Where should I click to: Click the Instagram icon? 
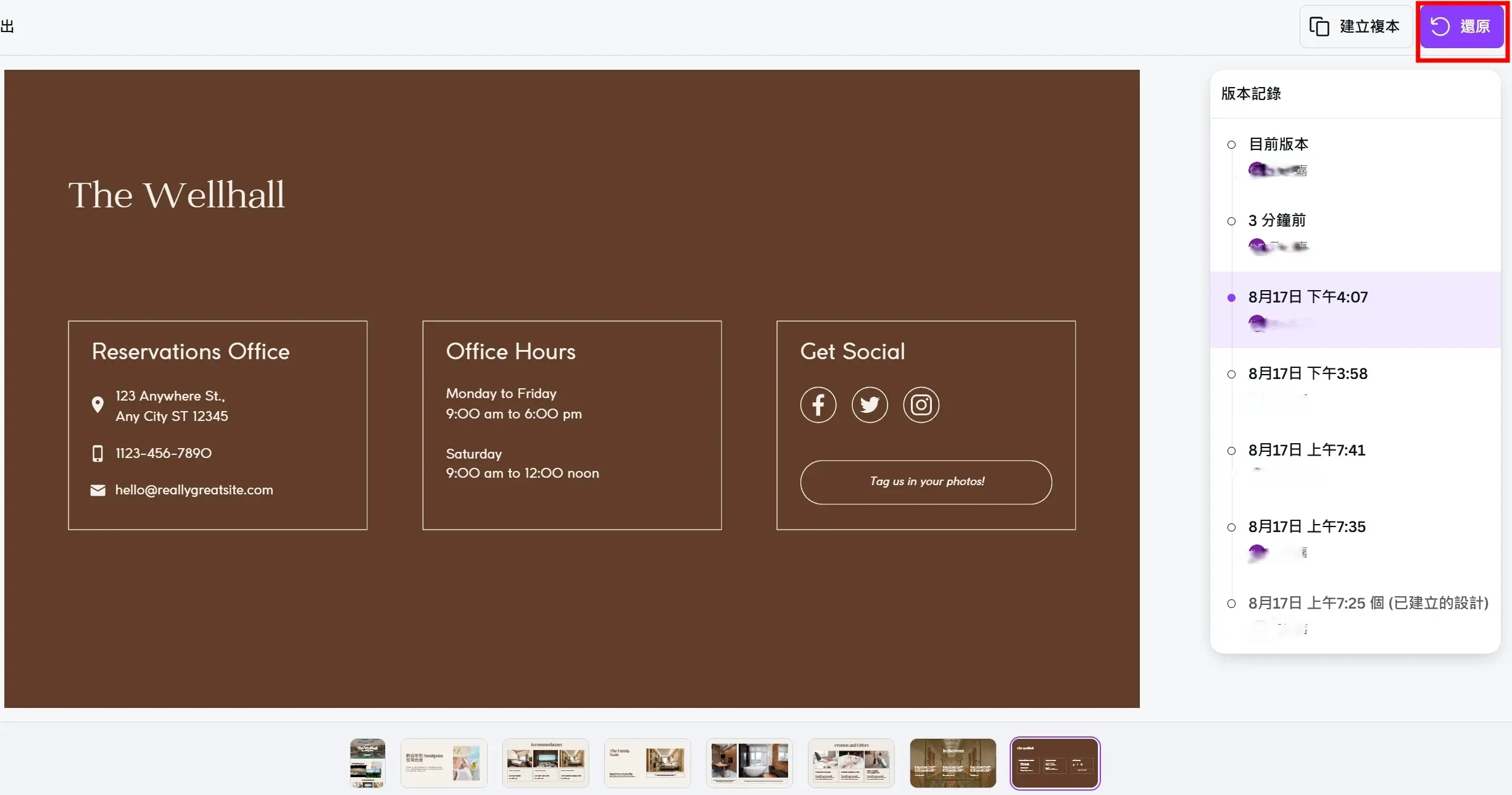click(921, 405)
